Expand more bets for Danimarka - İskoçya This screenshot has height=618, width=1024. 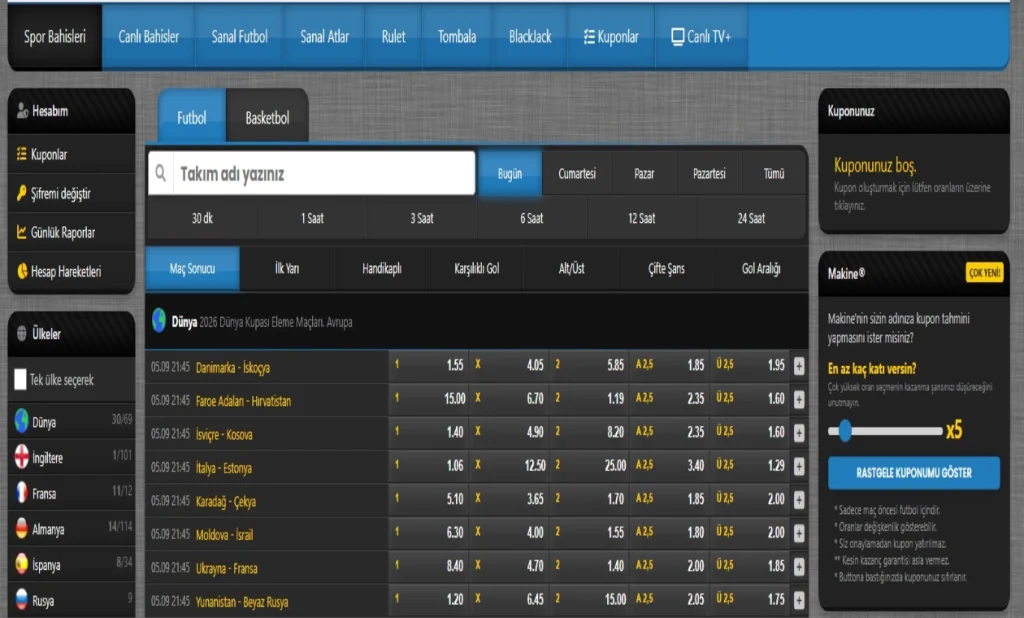click(x=798, y=367)
